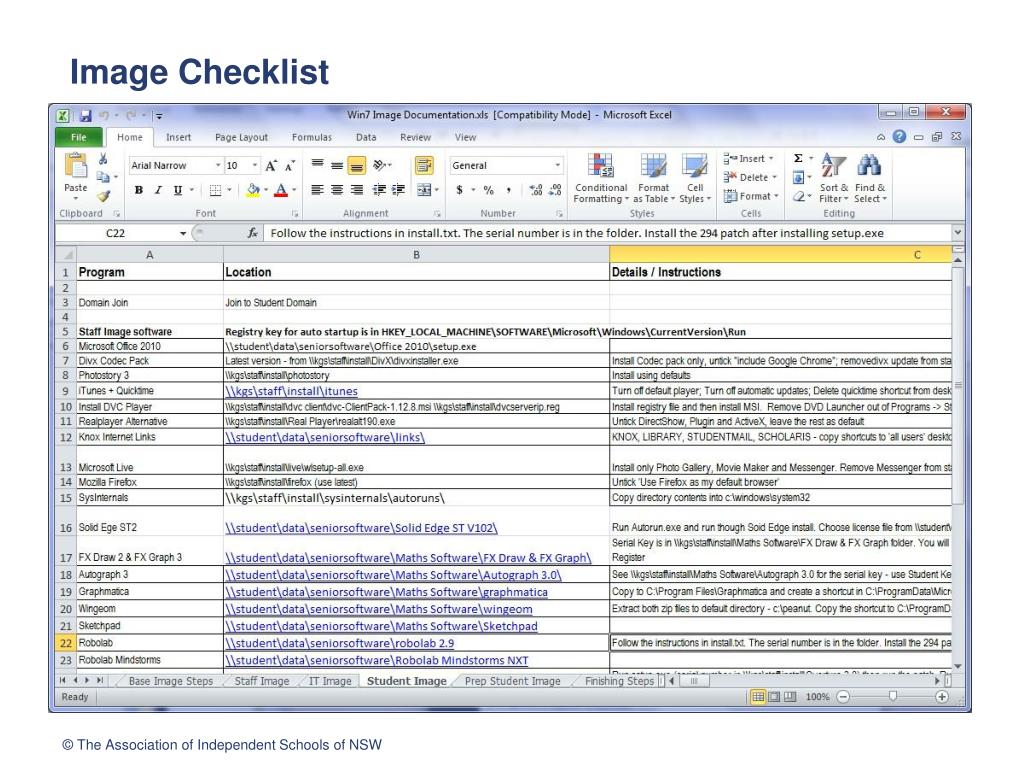Click Format cells button in Cells group
Image resolution: width=1024 pixels, height=768 pixels.
pyautogui.click(x=751, y=196)
